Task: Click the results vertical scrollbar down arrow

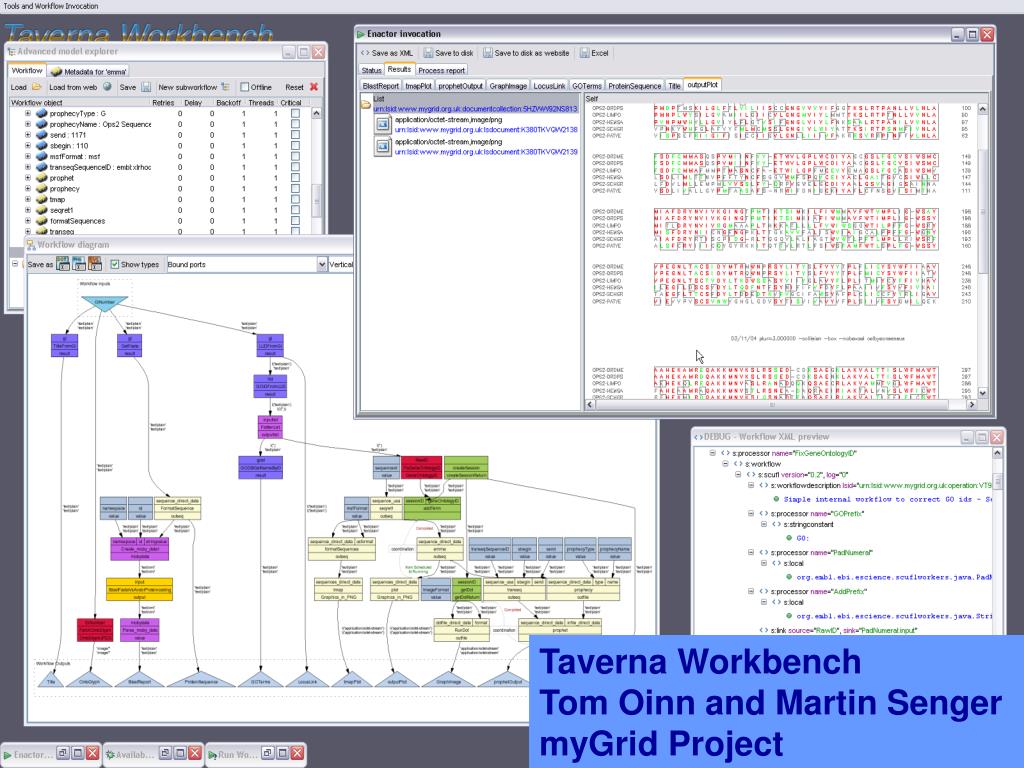Action: 982,393
